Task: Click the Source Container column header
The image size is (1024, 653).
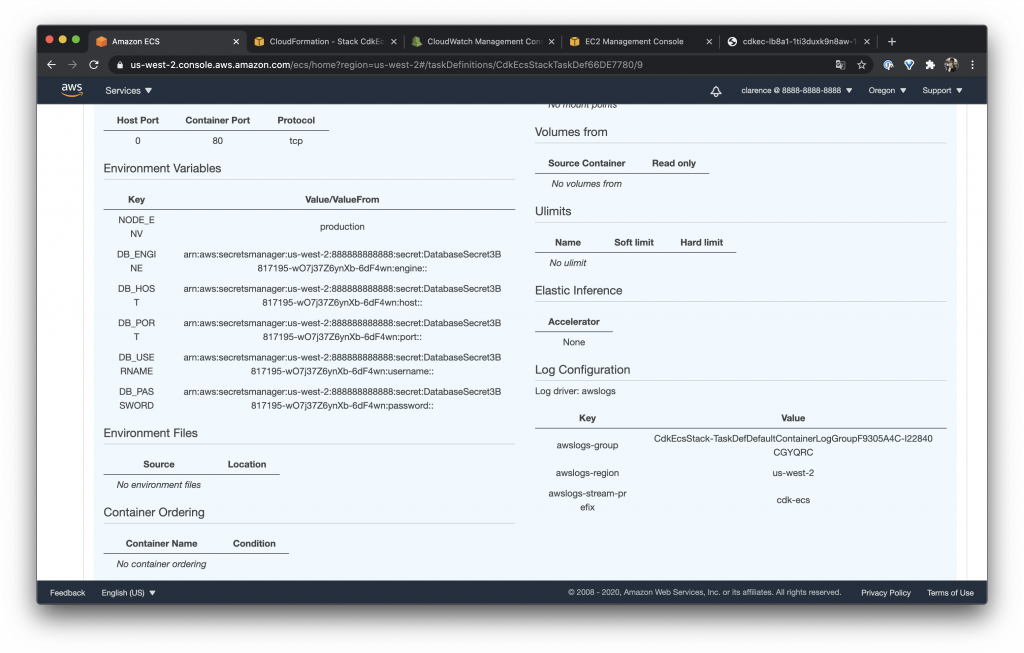Action: 586,163
